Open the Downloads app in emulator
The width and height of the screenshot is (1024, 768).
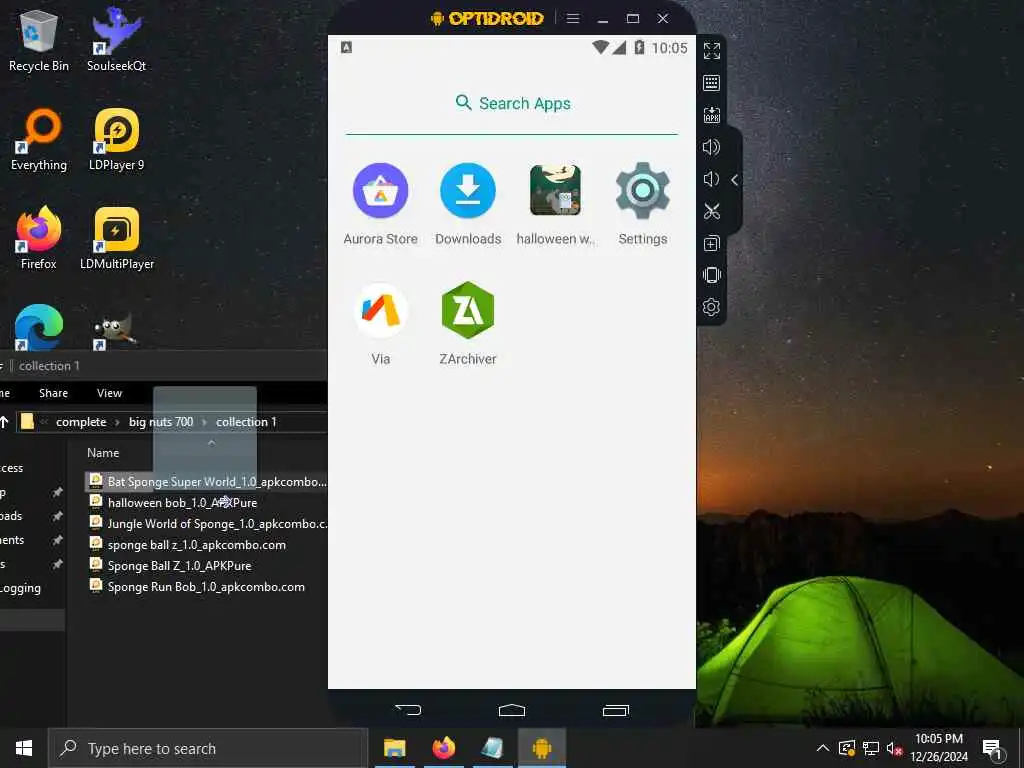(x=468, y=204)
